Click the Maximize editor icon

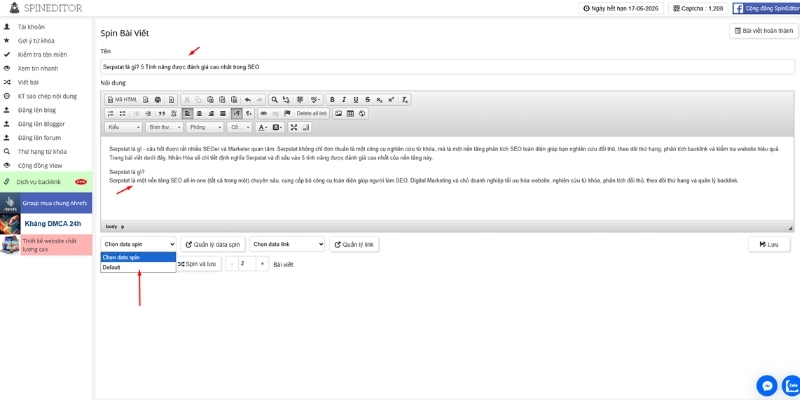294,127
